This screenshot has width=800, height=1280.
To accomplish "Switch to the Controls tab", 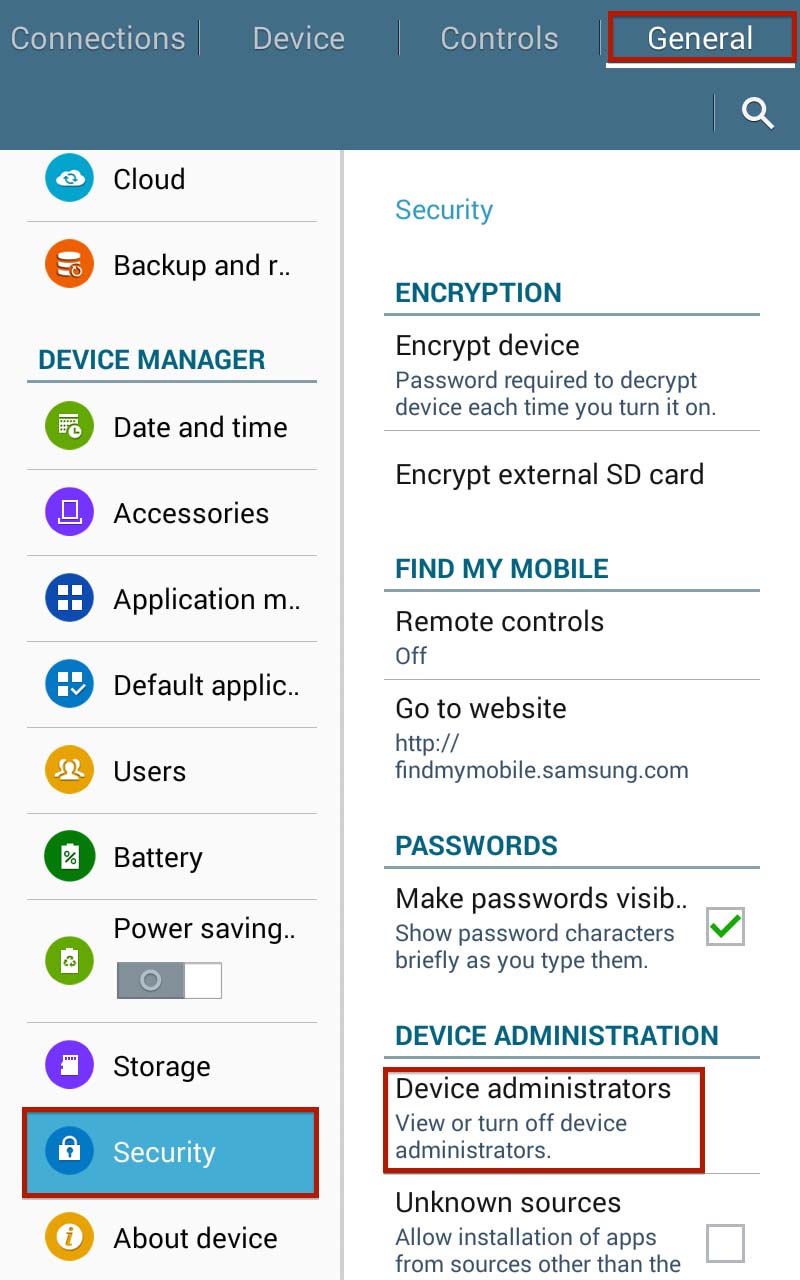I will pos(499,39).
